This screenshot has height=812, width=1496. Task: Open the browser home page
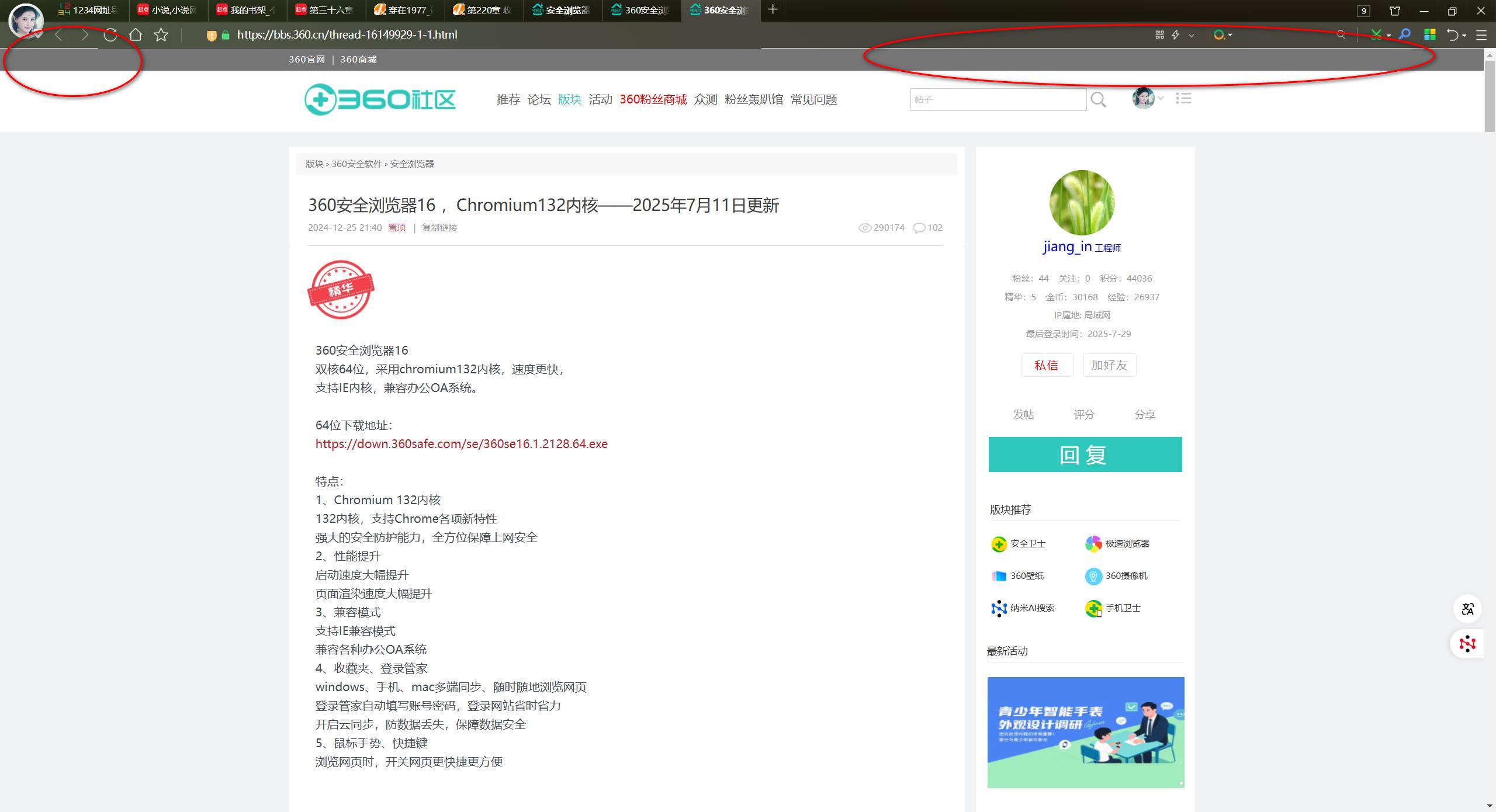[x=136, y=35]
